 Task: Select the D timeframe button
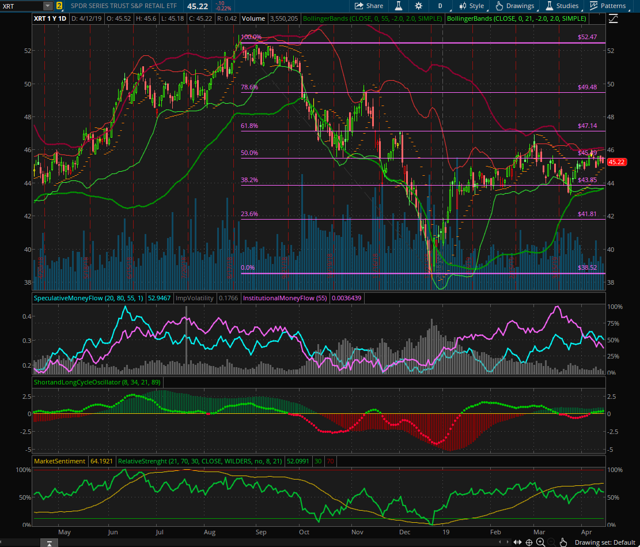[x=440, y=6]
